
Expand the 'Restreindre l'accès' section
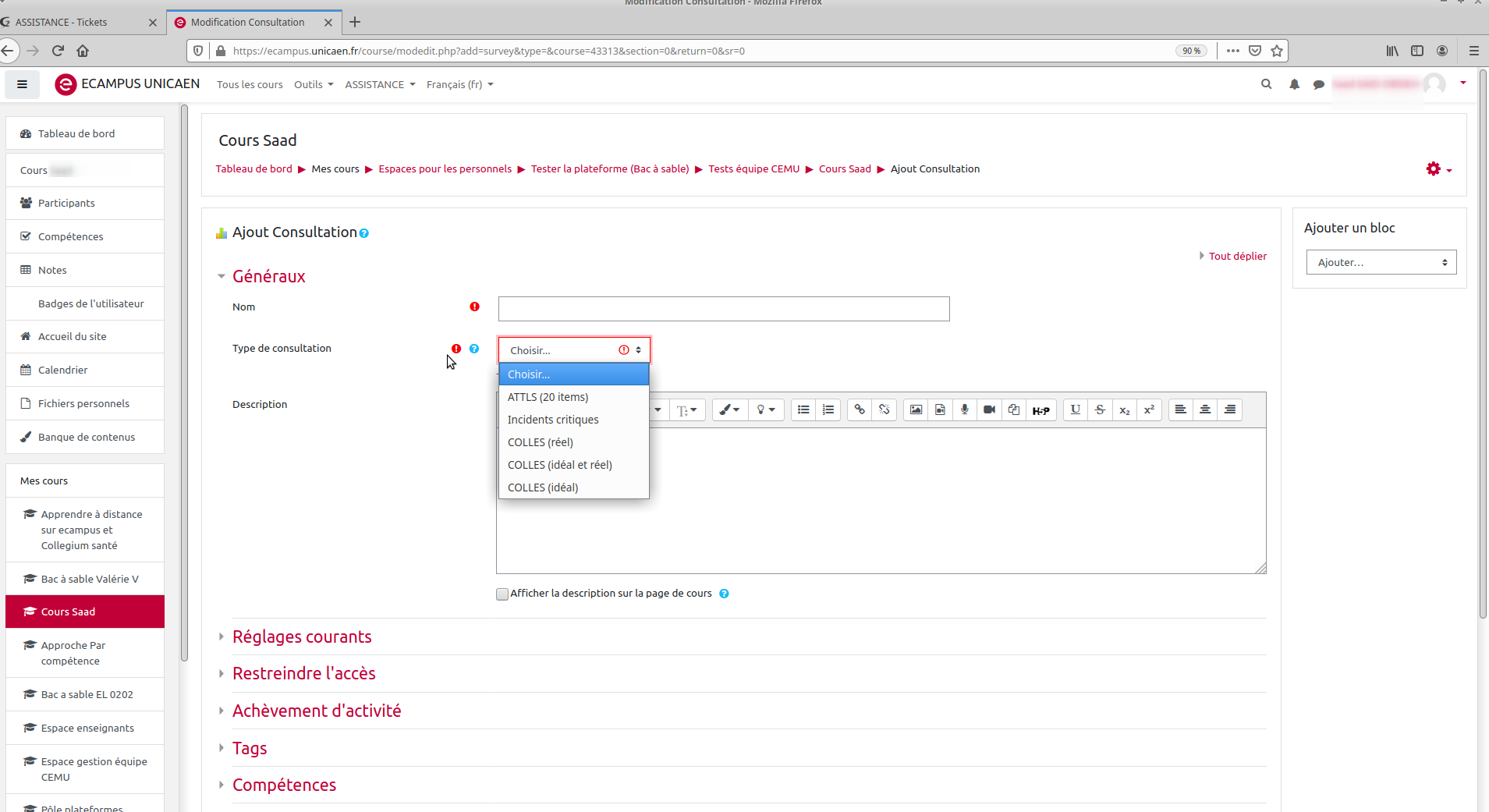coord(303,673)
